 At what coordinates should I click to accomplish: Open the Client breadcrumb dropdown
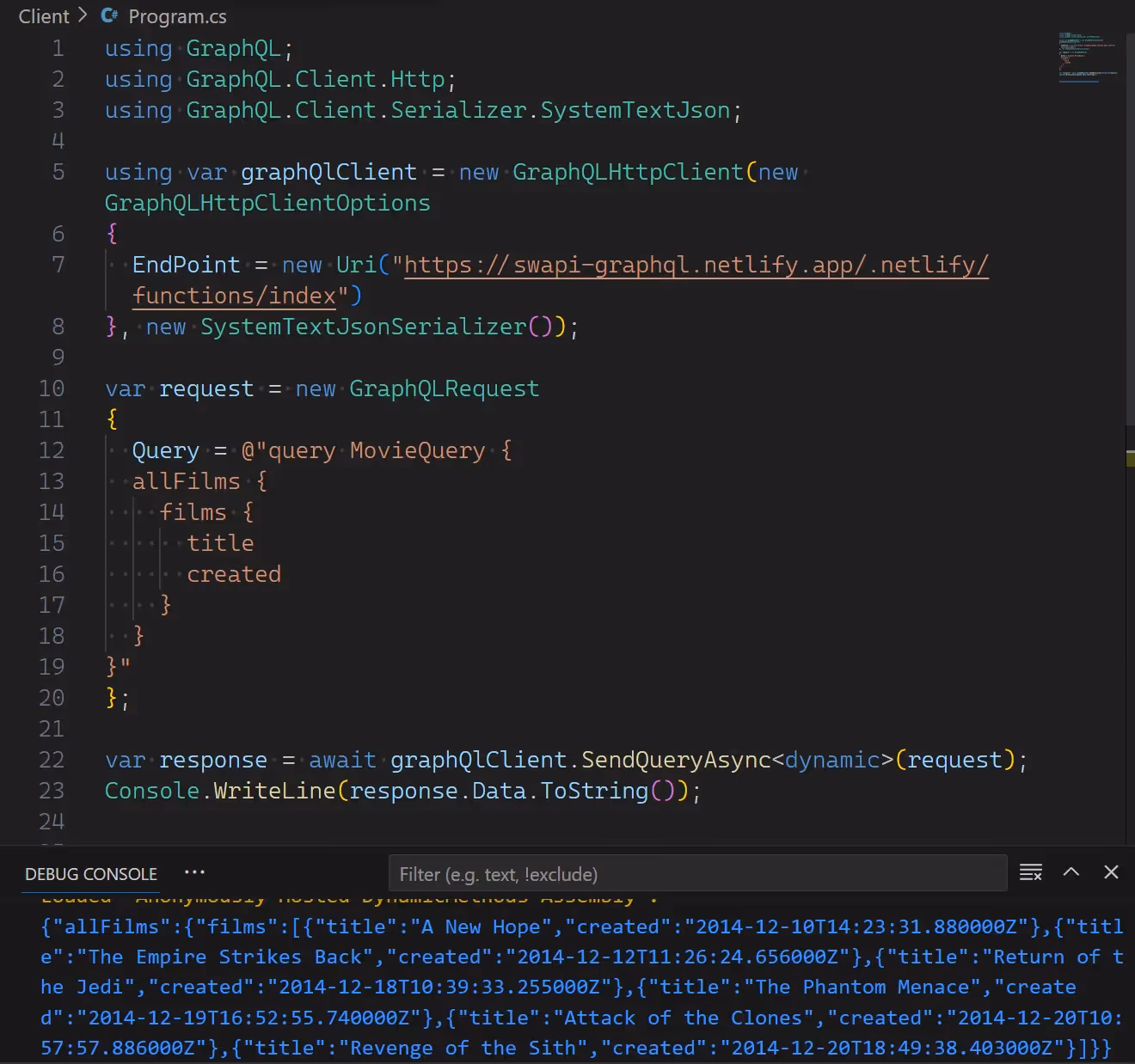click(x=43, y=15)
